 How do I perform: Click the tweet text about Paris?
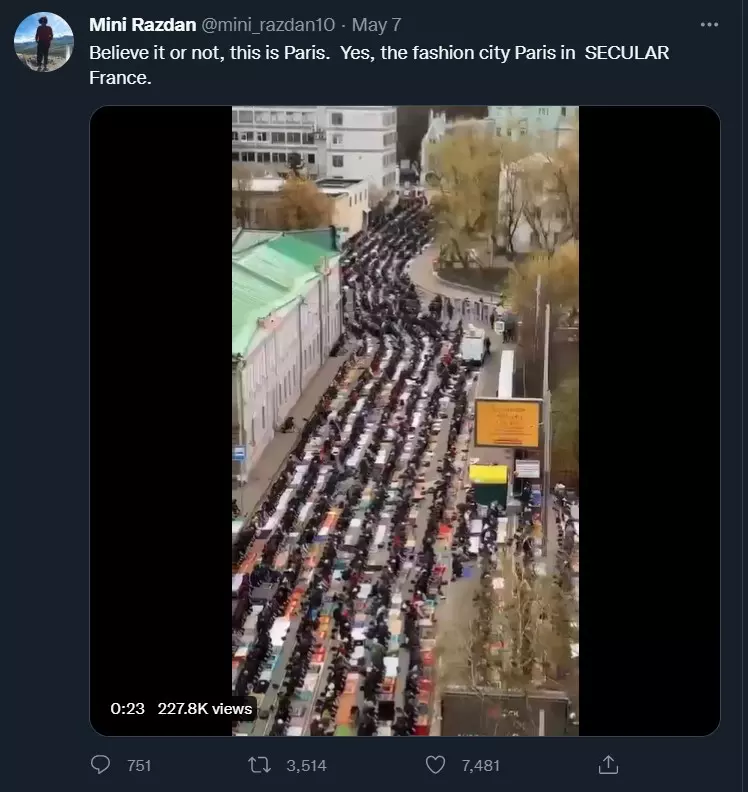(379, 65)
